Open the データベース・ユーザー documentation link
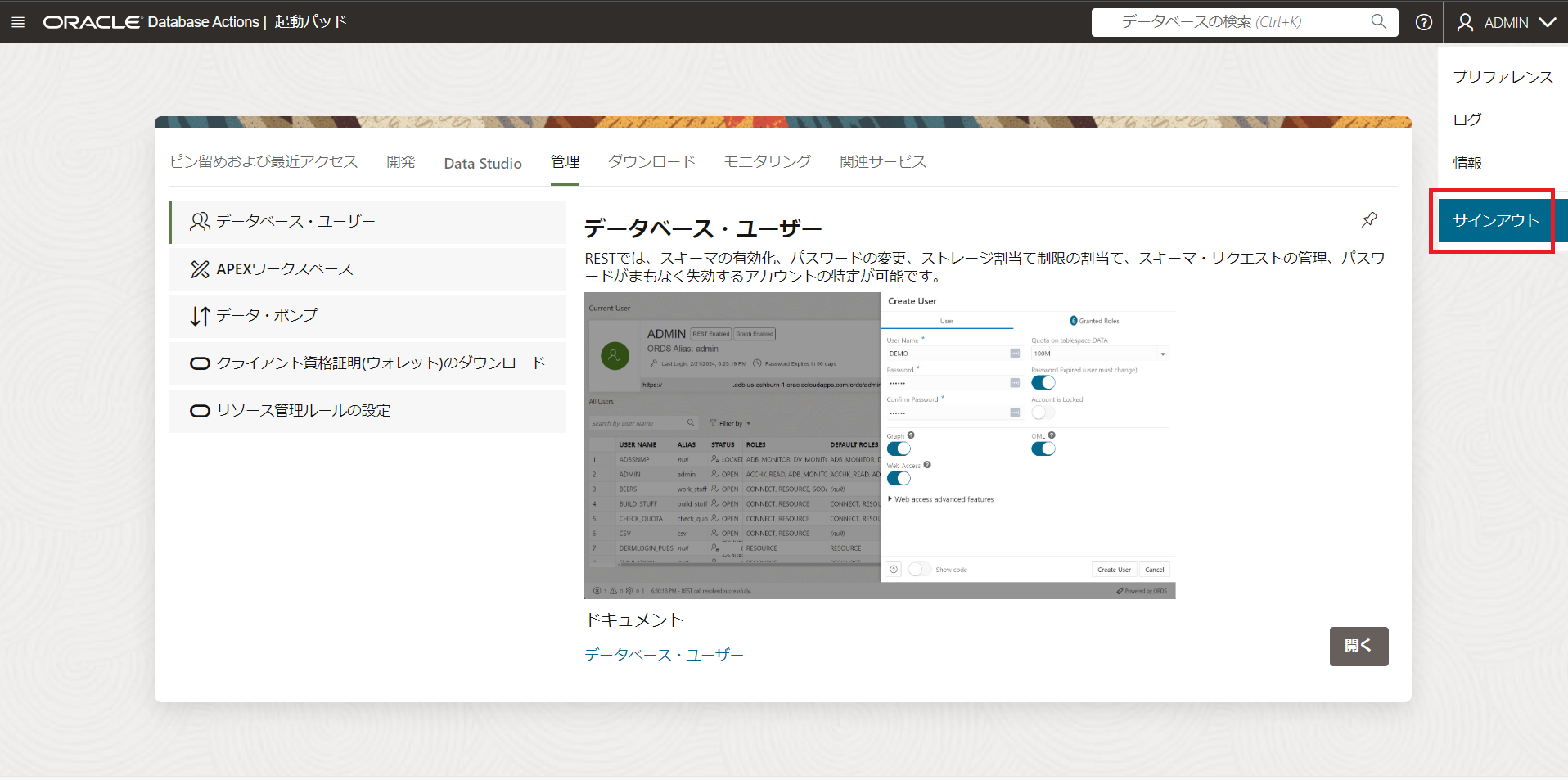Screen dimensions: 1568x780 tap(664, 655)
